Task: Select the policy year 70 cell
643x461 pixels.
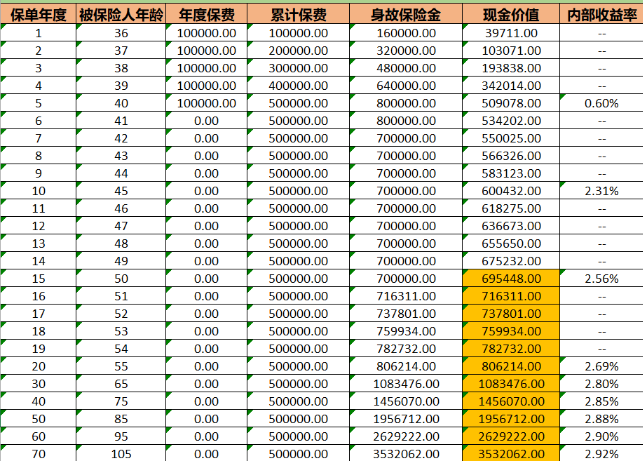Action: click(38, 452)
